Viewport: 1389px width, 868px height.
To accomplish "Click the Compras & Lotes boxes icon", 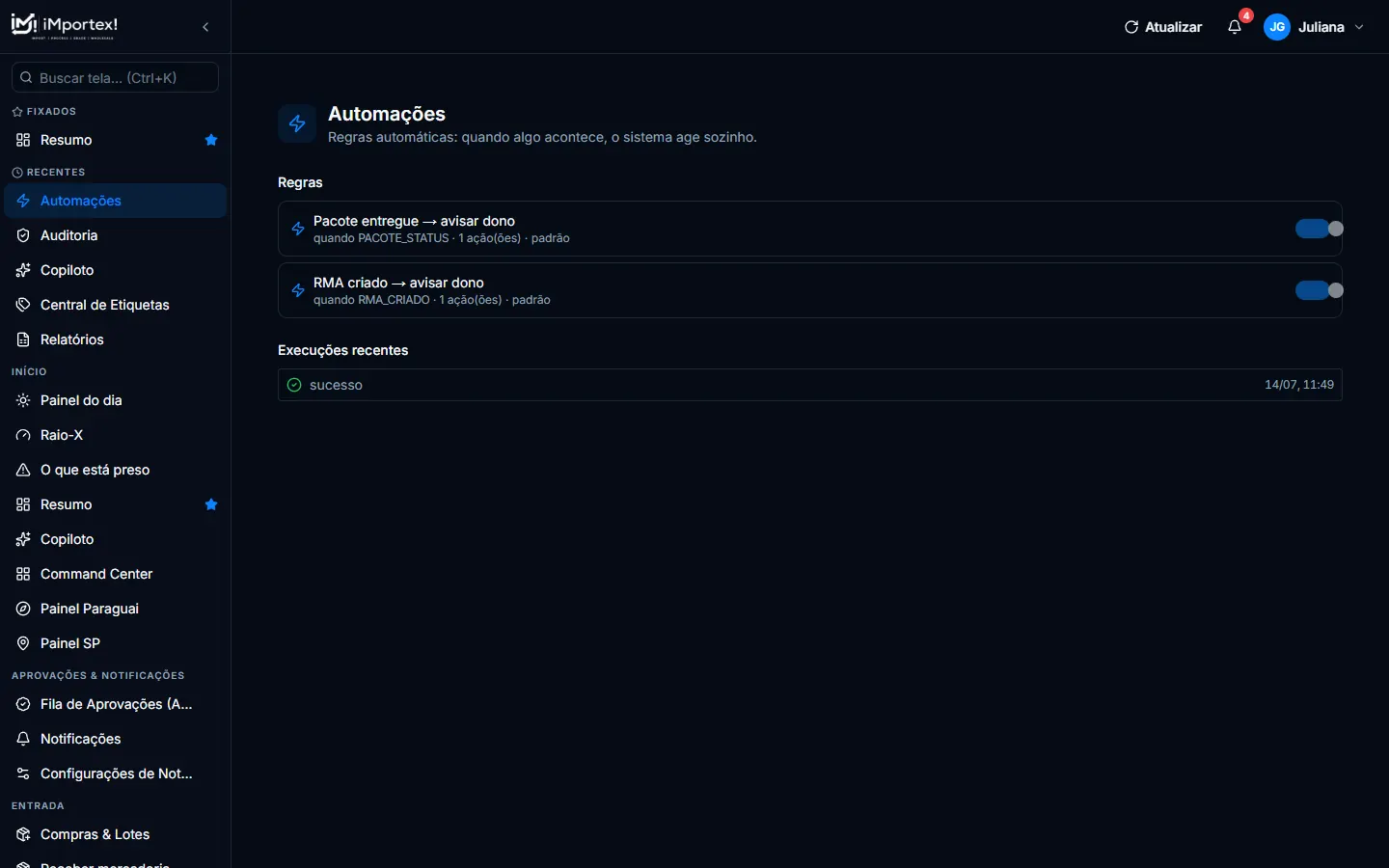I will [23, 834].
